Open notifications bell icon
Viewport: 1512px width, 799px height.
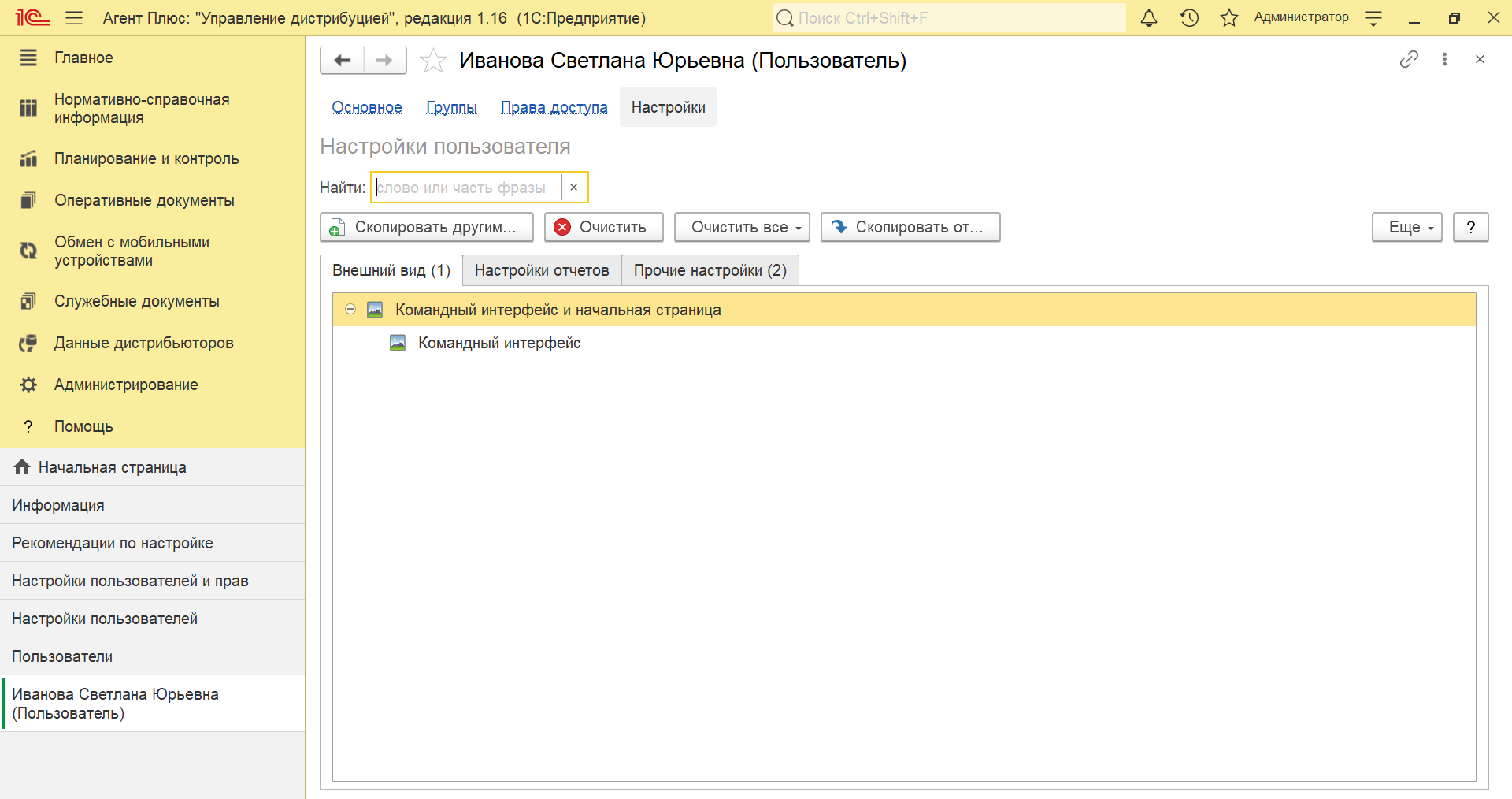click(1149, 17)
